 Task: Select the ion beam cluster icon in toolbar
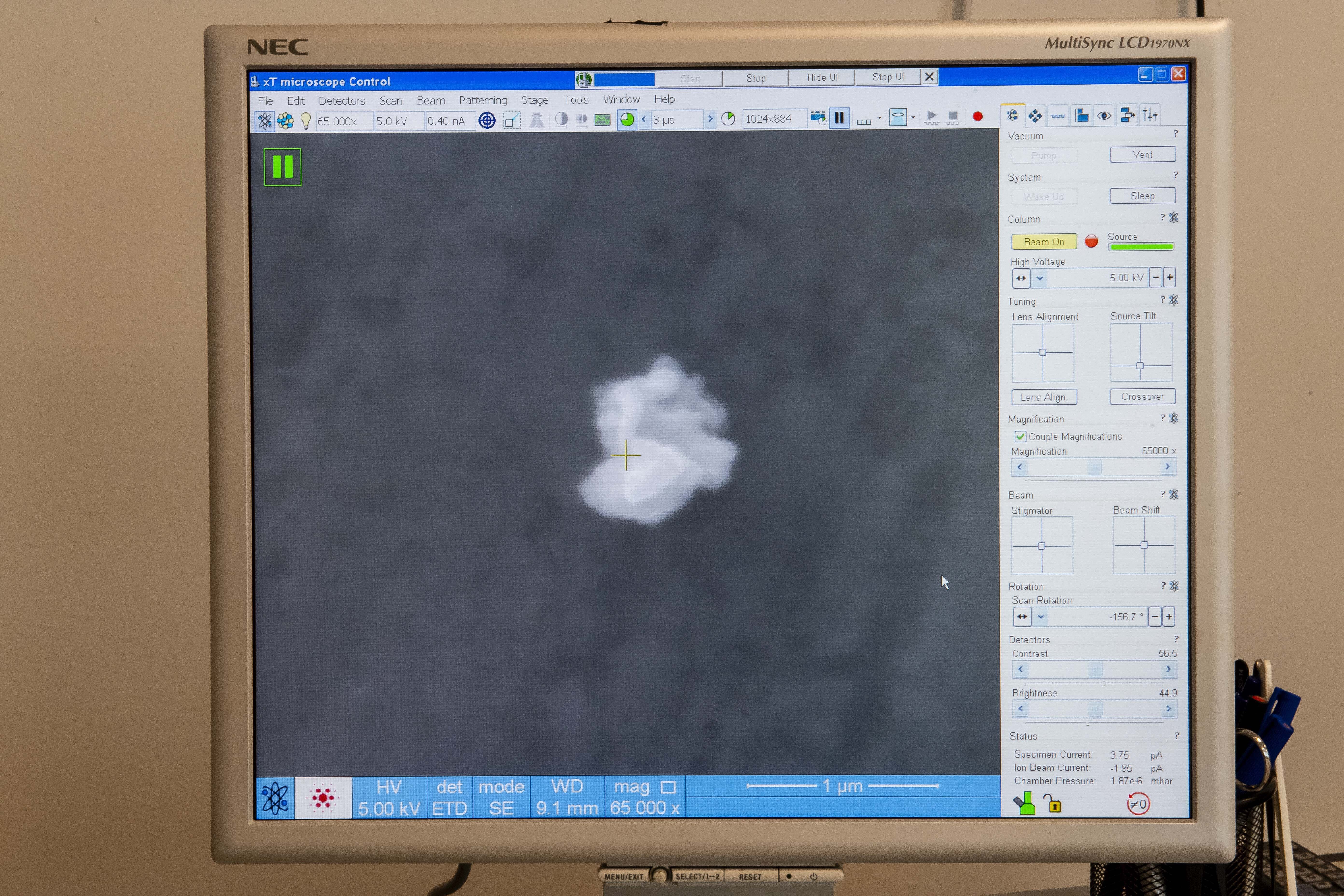(x=285, y=121)
